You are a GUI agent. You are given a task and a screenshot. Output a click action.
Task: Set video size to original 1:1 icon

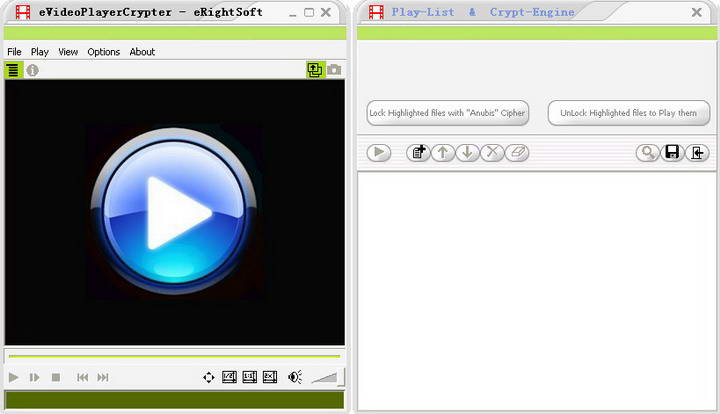pyautogui.click(x=249, y=377)
